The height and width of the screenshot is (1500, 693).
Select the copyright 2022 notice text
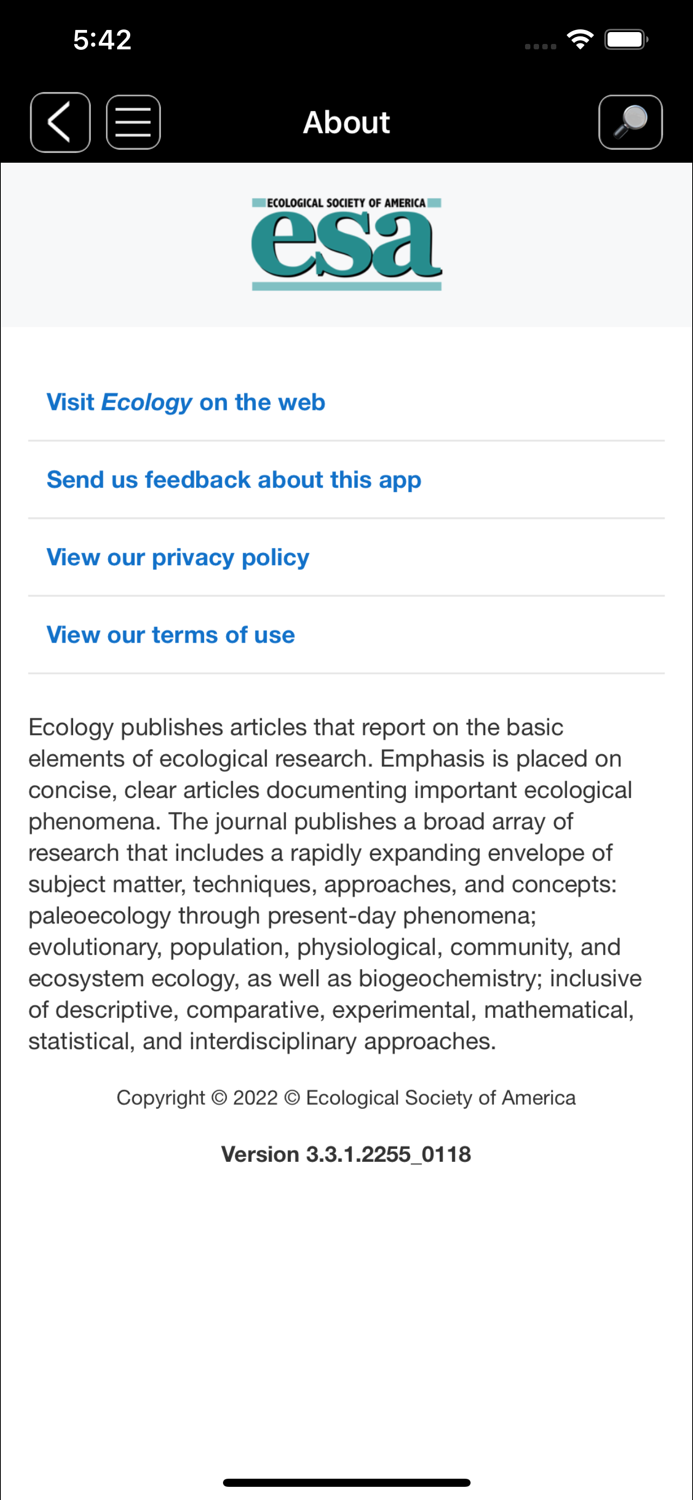click(x=346, y=1097)
